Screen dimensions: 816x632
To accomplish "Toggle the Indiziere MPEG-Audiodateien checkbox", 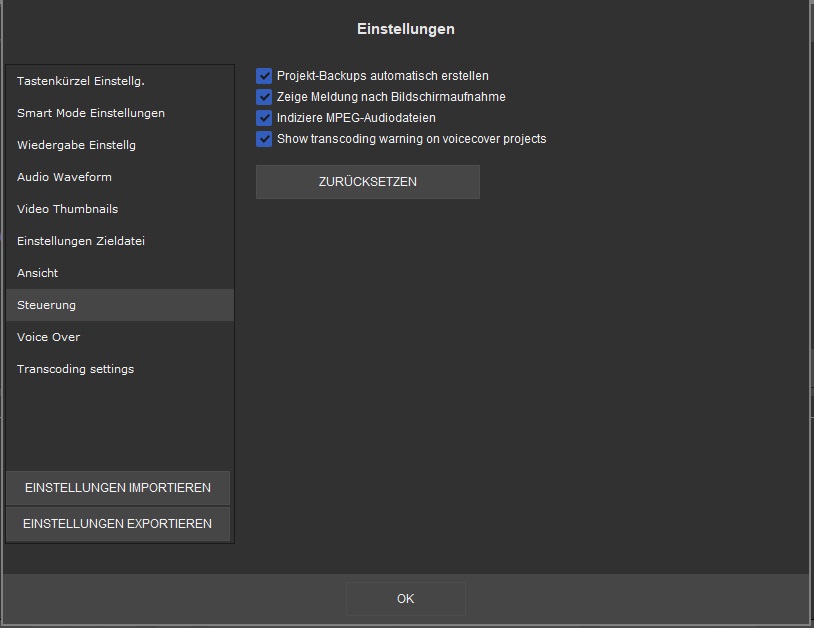I will tap(264, 118).
